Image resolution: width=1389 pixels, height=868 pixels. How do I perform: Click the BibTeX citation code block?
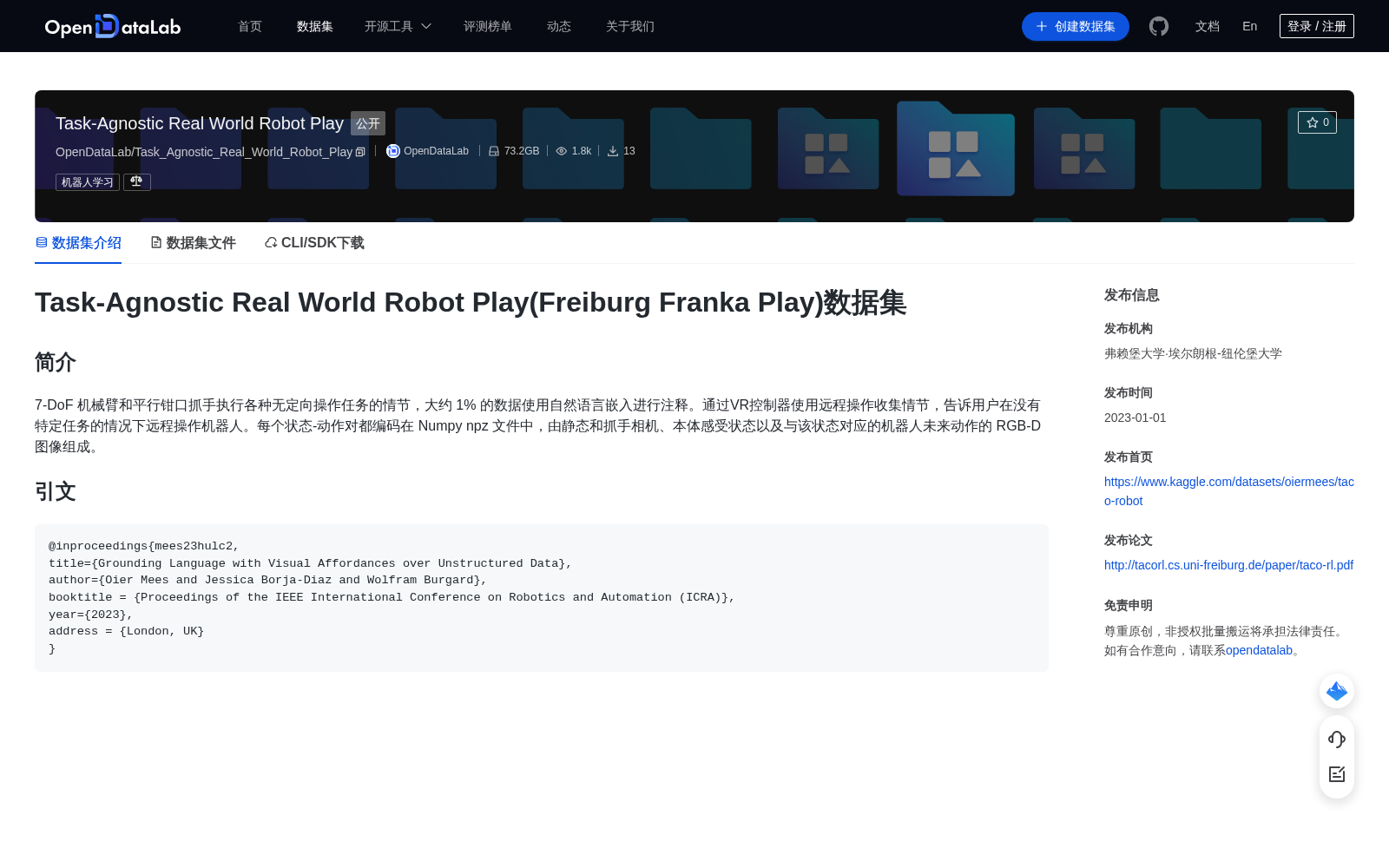[542, 597]
